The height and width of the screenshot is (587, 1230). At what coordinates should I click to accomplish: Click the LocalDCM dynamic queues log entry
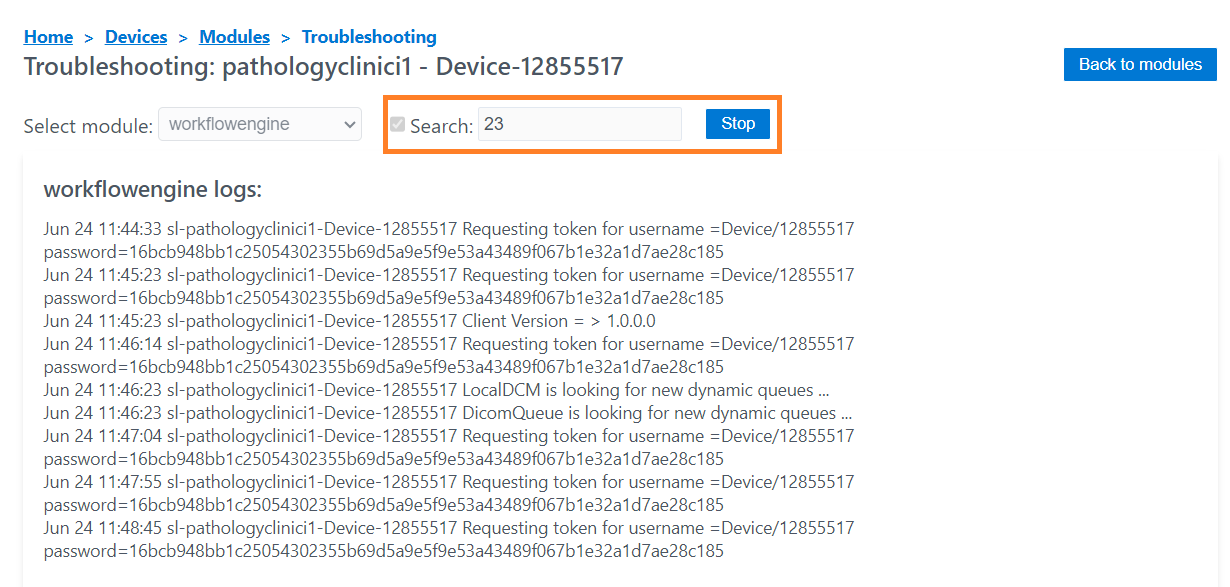click(436, 390)
